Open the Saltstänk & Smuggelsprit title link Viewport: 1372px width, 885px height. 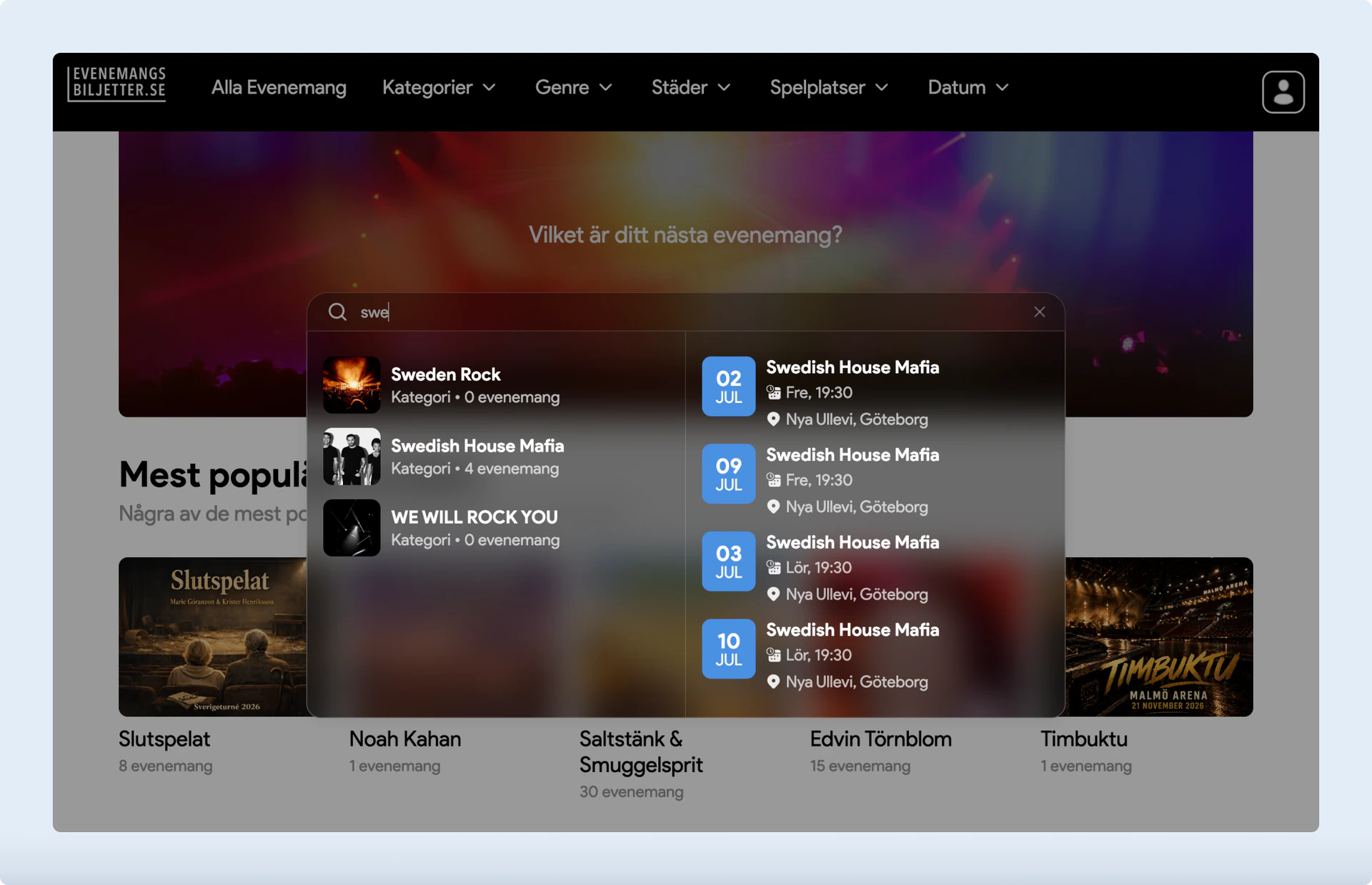point(641,751)
